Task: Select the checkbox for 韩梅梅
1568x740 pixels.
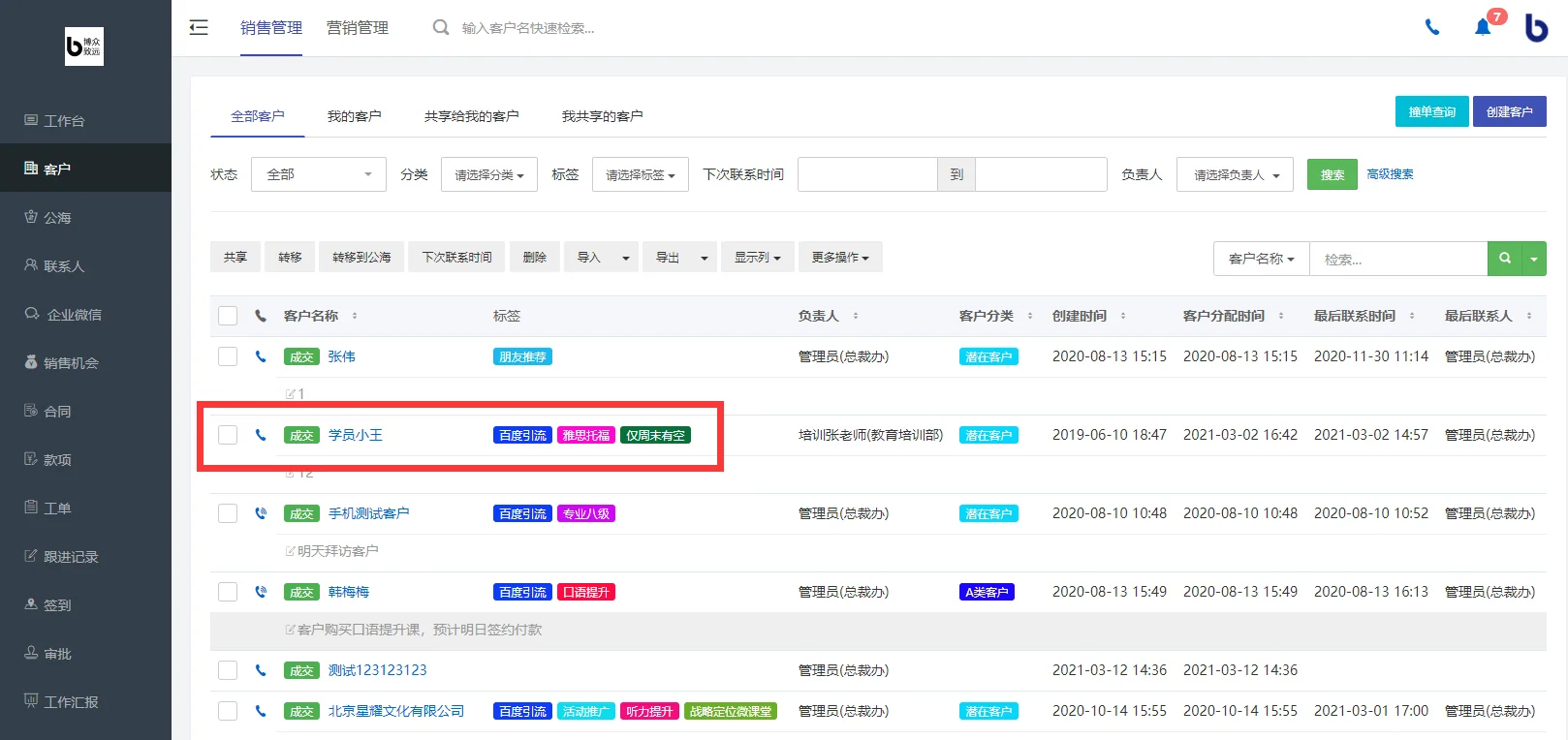Action: [228, 592]
